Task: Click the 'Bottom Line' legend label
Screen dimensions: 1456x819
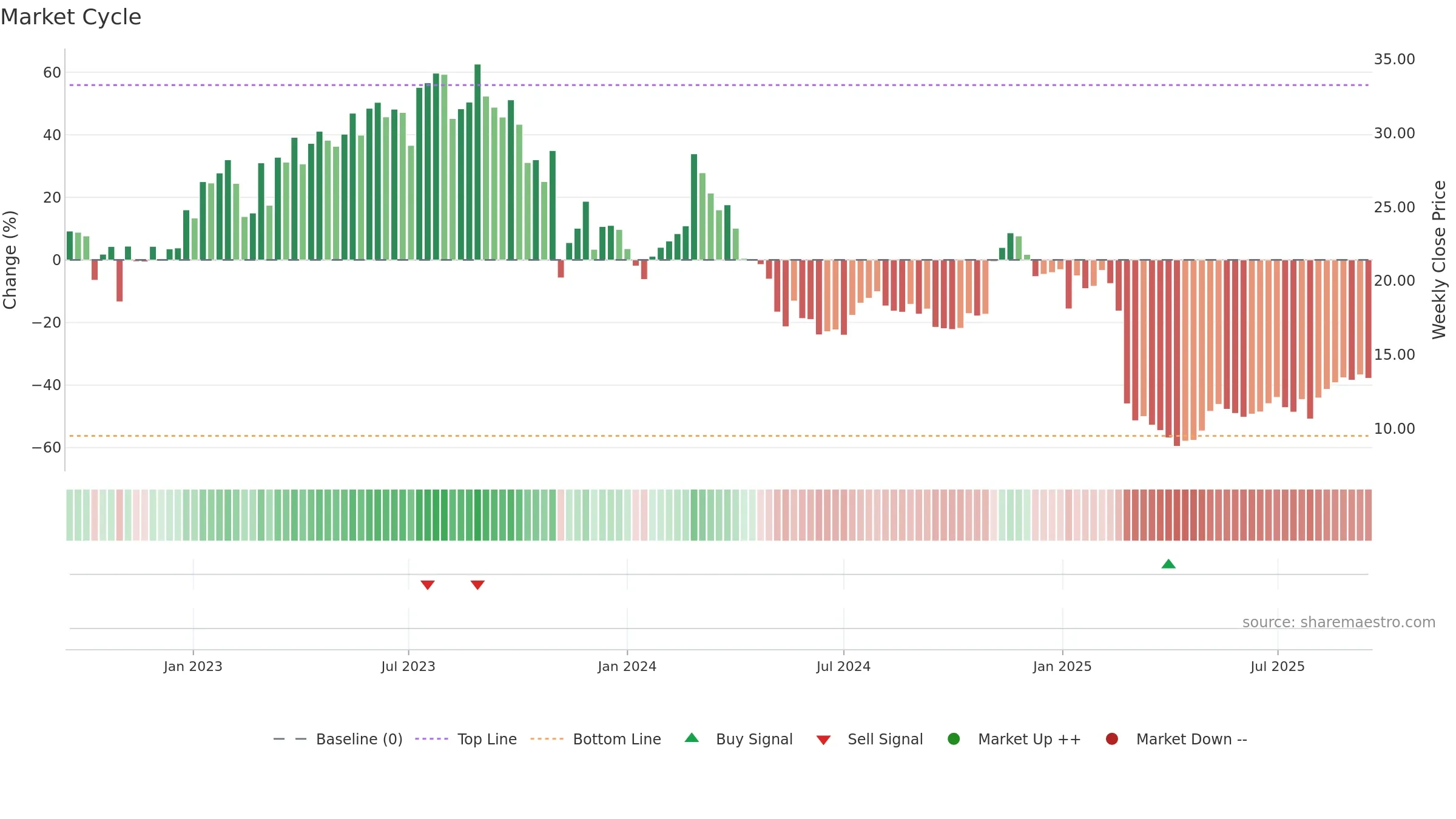Action: tap(617, 740)
